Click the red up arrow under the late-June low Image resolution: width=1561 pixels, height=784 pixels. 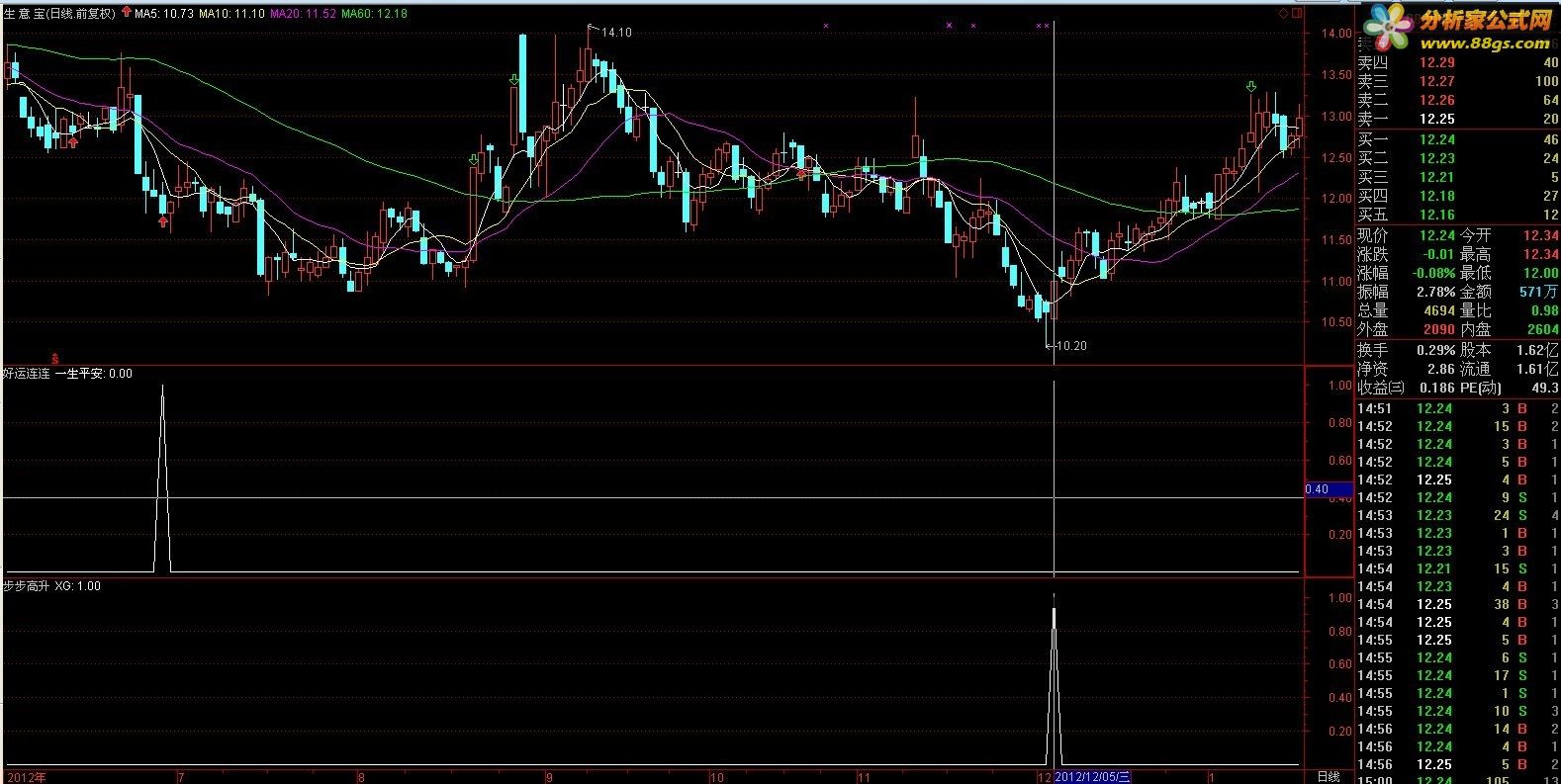[163, 221]
